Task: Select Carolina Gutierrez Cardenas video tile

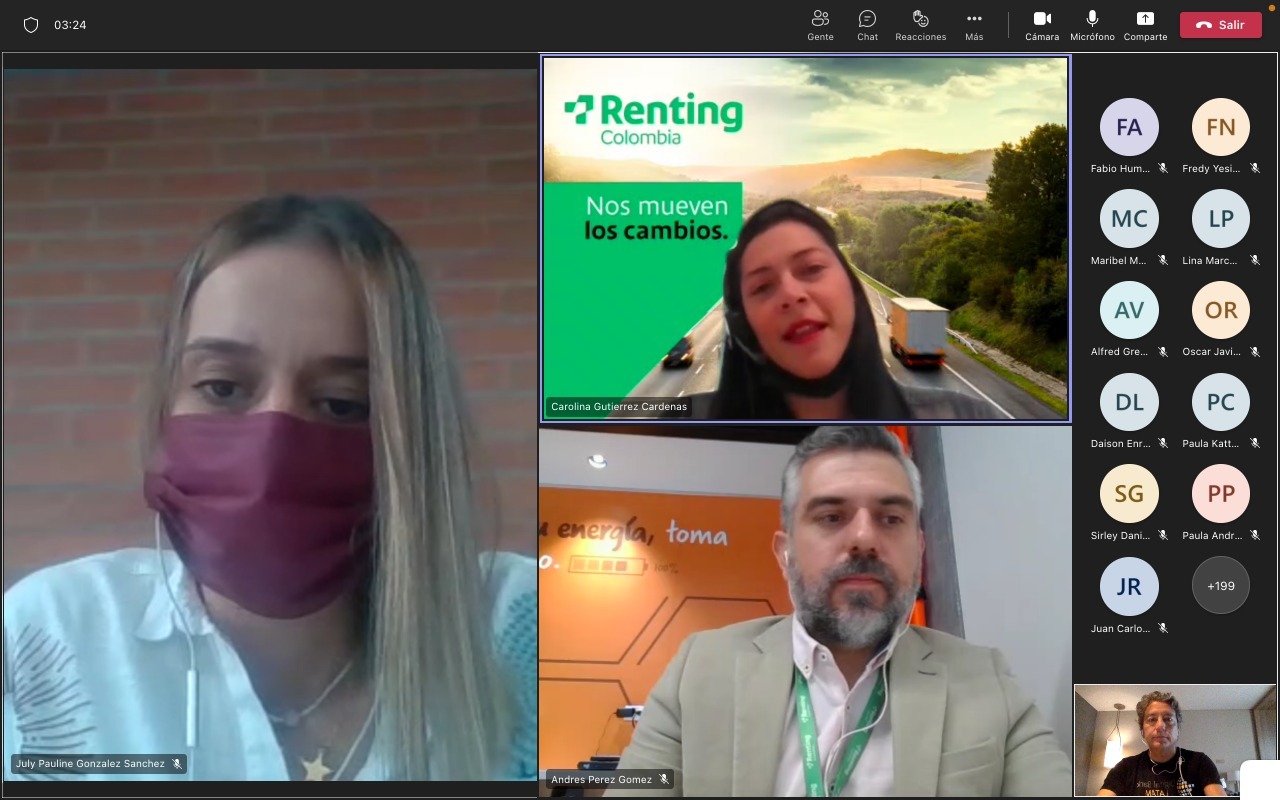Action: 805,238
